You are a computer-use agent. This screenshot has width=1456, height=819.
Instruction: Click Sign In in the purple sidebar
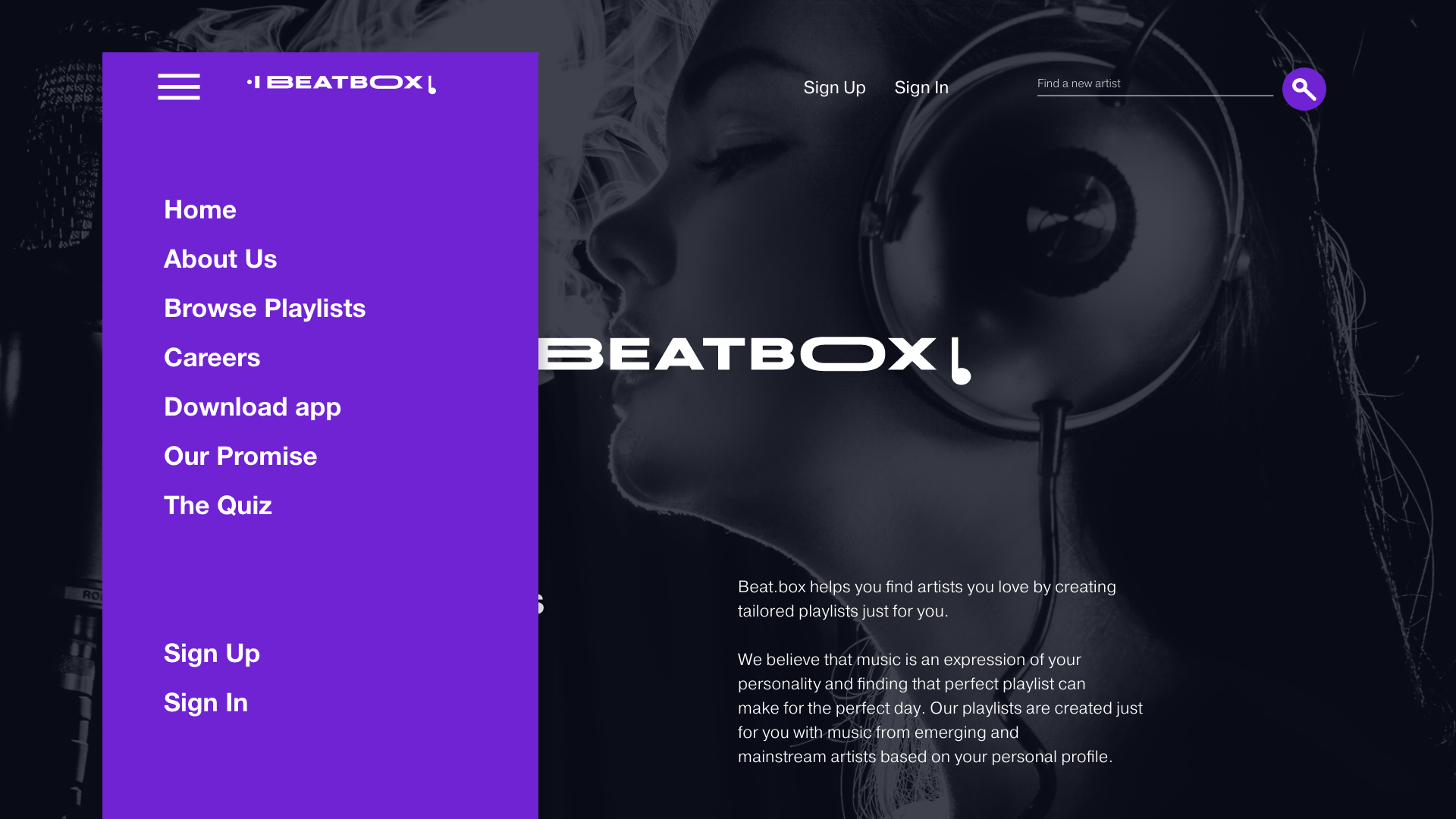tap(206, 702)
